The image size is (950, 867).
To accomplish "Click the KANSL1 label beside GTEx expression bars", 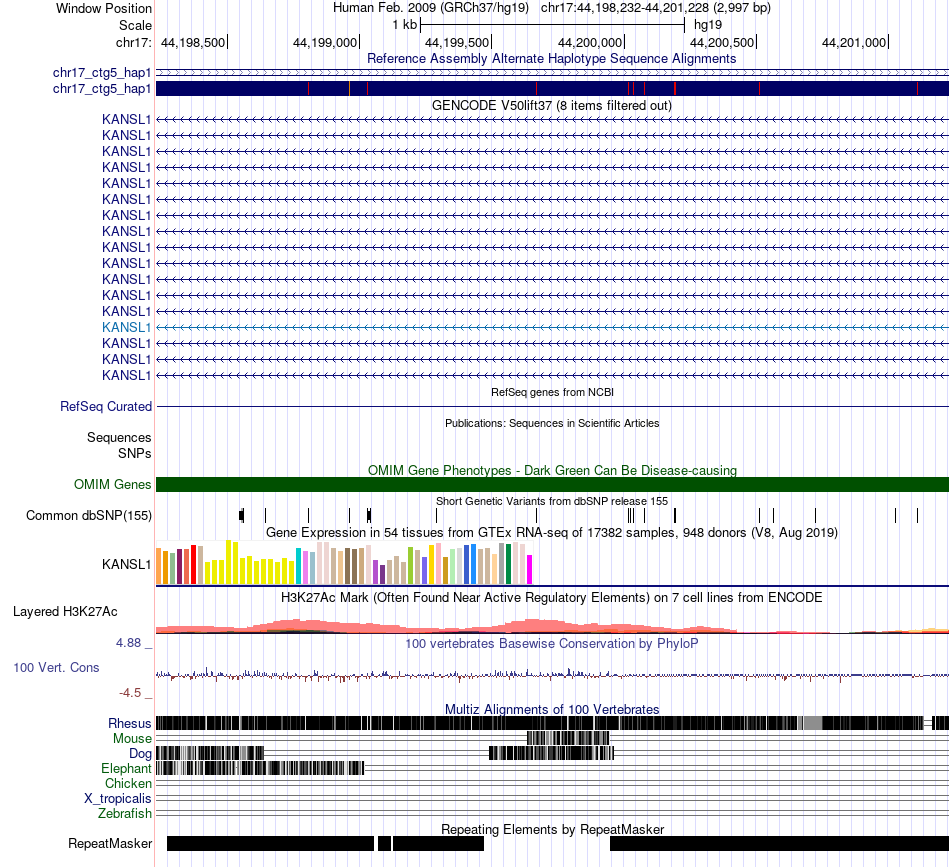I will click(126, 565).
